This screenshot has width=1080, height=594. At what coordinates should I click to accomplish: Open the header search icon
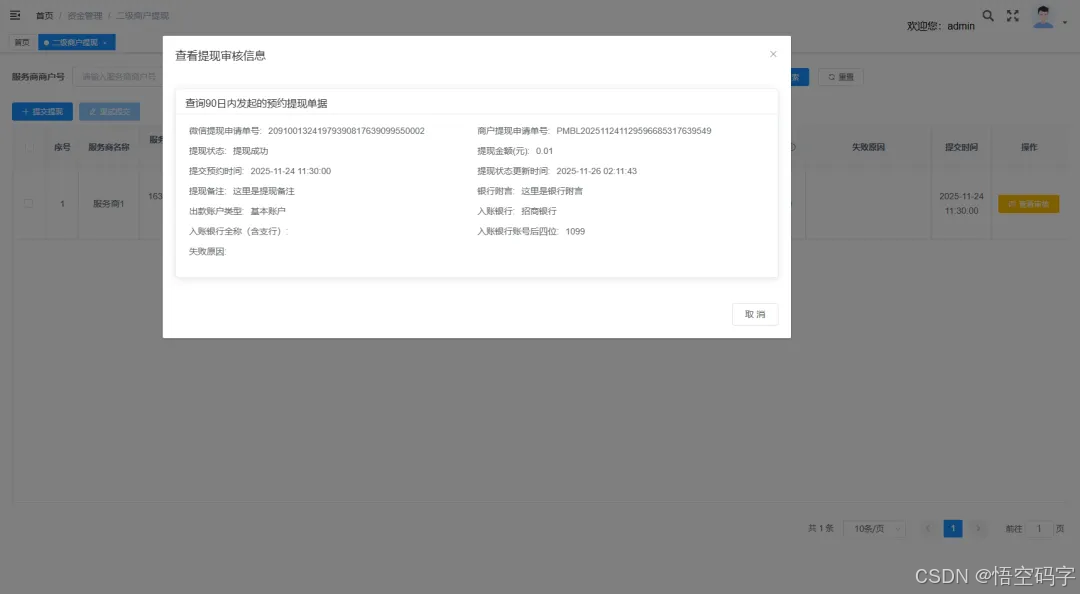coord(988,15)
